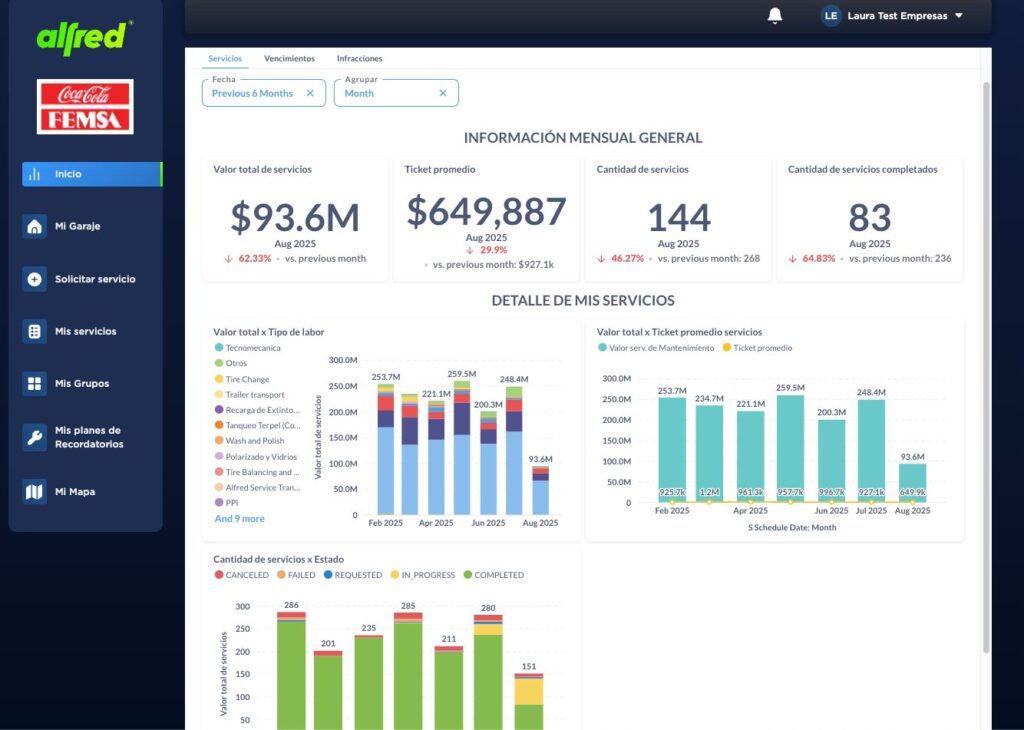The height and width of the screenshot is (730, 1024).
Task: Open the Valor total x Ticket promedio servicios title
Action: [679, 332]
